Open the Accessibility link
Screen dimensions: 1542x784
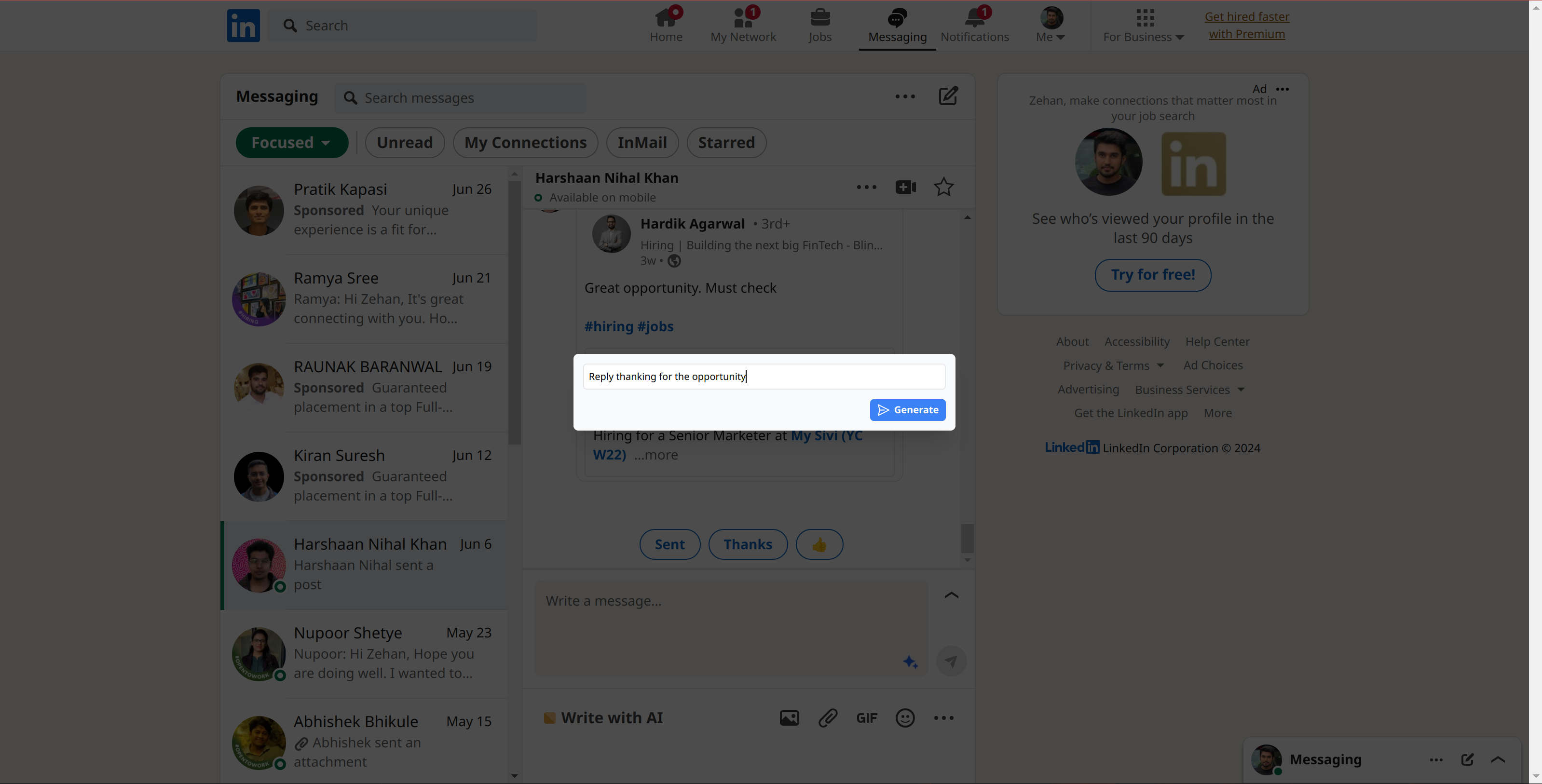click(x=1136, y=341)
